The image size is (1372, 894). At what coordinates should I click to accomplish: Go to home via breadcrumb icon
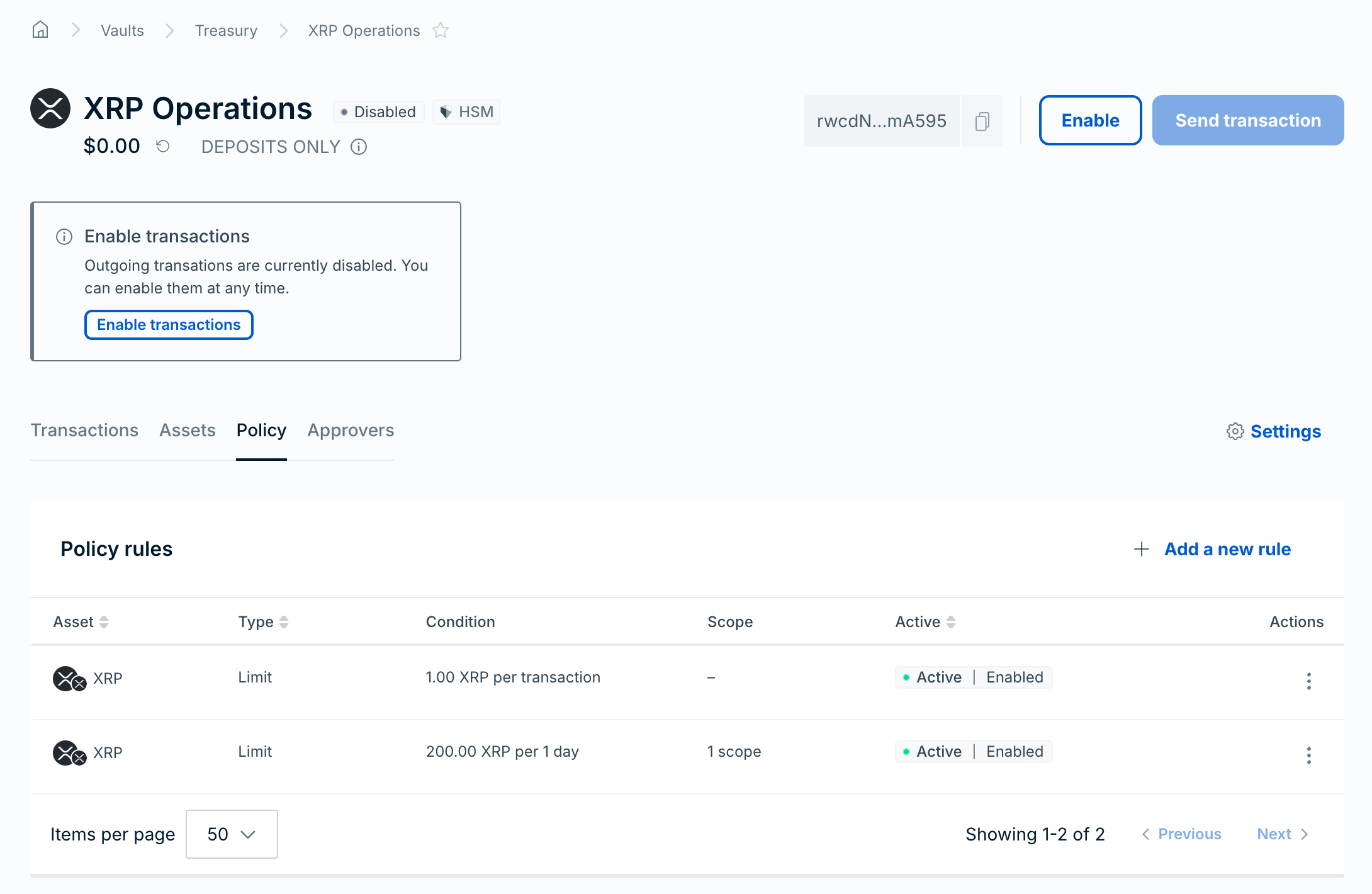tap(40, 30)
